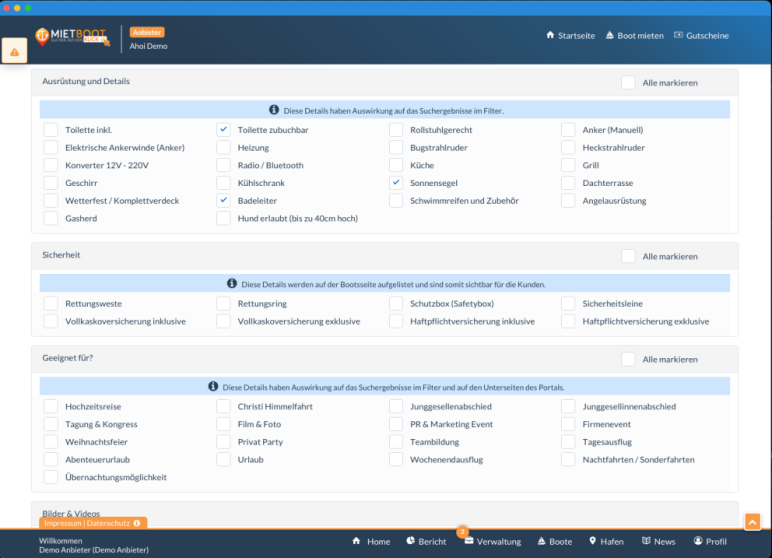Uncheck the Sonnensegel checkbox

(396, 183)
